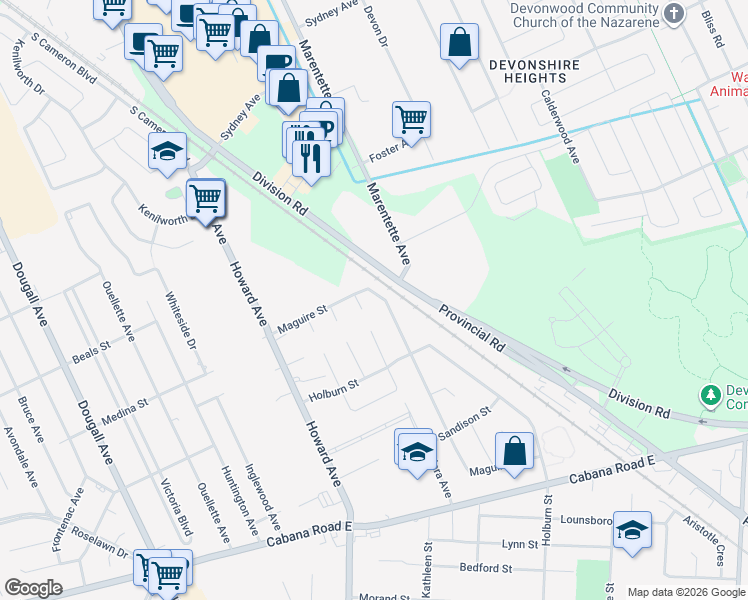
Task: Click the 'Inglewood Ave' street label
Action: [262, 497]
